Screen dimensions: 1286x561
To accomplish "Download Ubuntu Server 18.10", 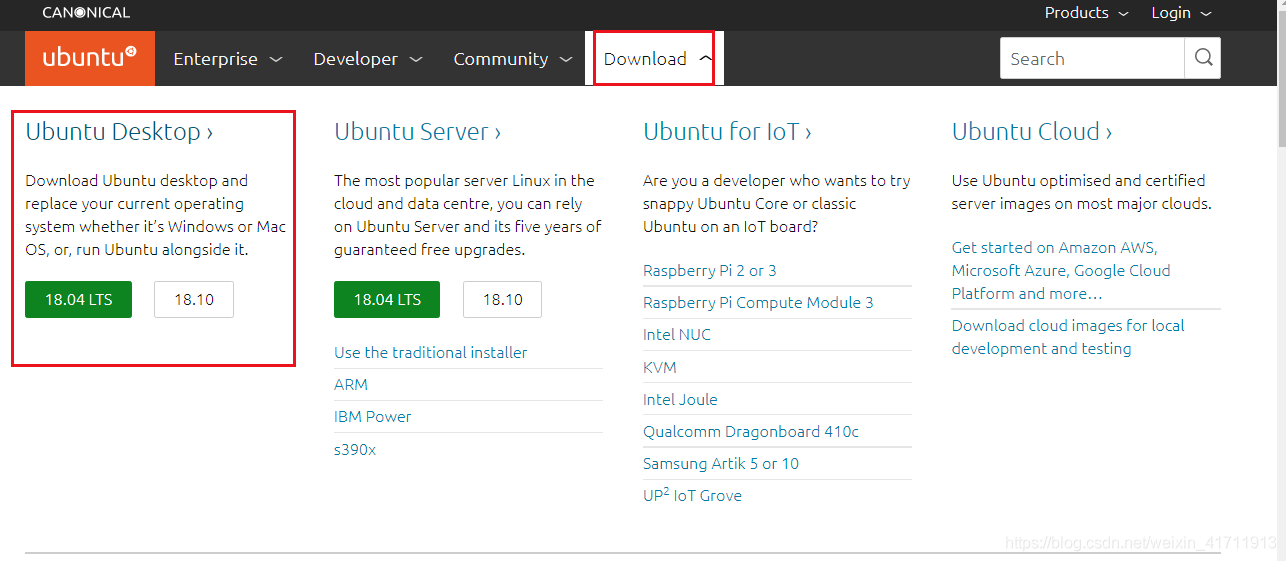I will [502, 299].
